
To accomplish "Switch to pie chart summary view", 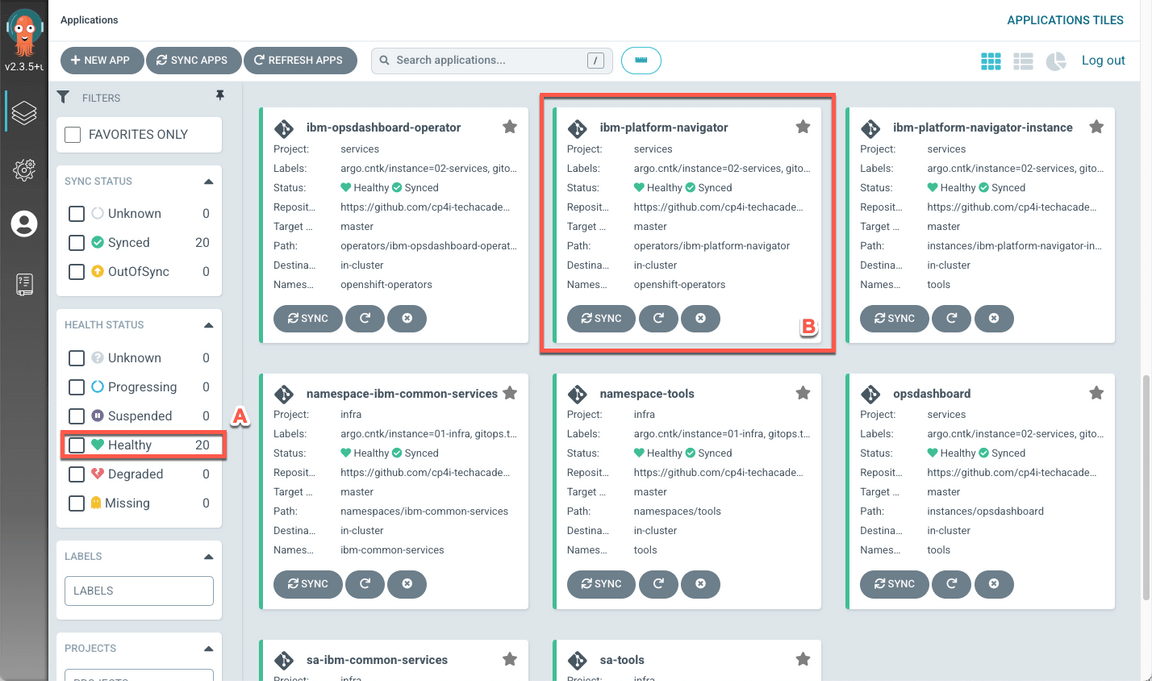I will tap(1056, 61).
